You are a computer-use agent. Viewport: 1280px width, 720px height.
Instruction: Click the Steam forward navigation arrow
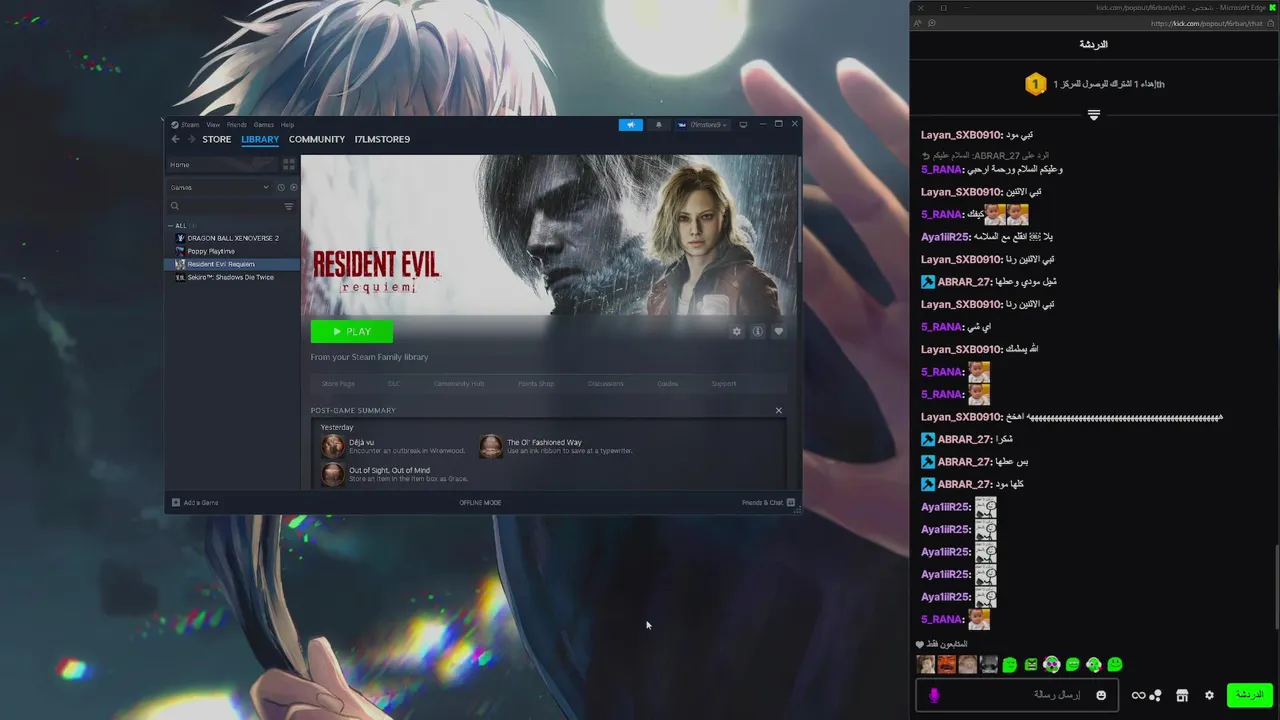pos(190,139)
